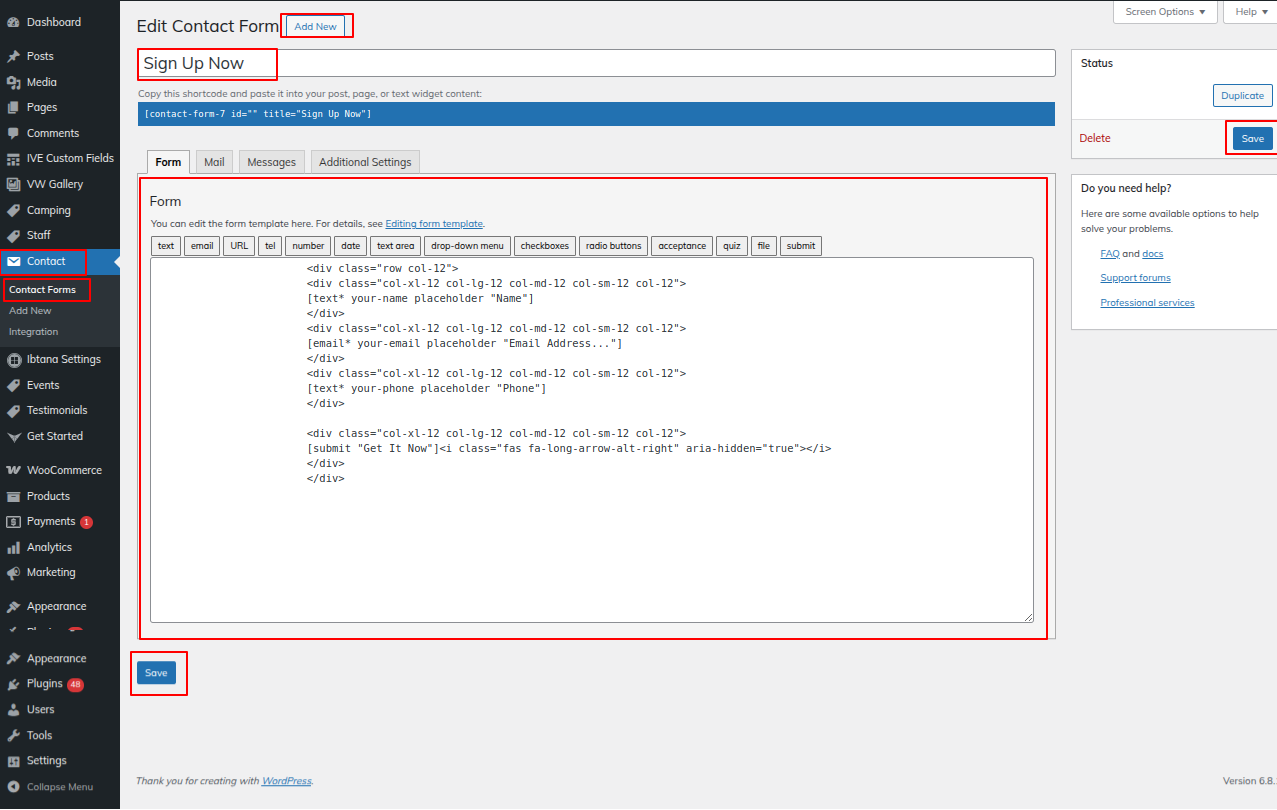
Task: Insert a radio buttons form tag
Action: (613, 246)
